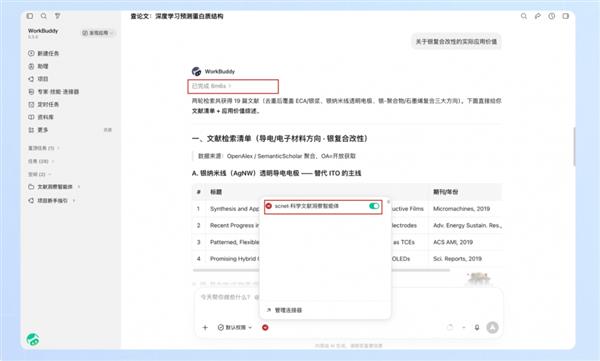Click the red connector icon in input bar
The image size is (600, 361).
click(265, 327)
